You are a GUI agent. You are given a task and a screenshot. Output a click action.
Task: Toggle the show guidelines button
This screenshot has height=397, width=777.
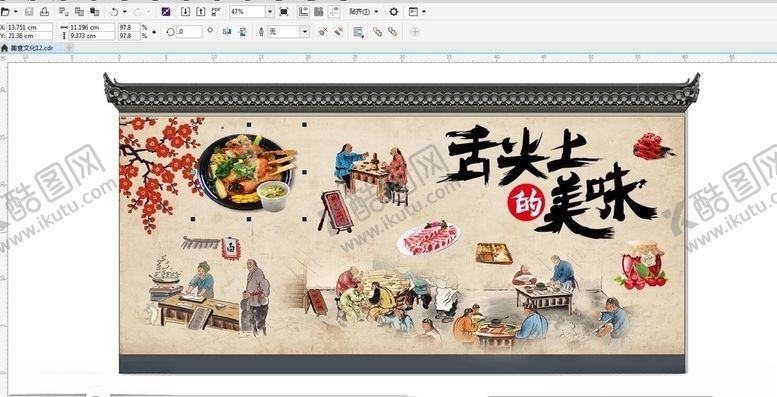click(x=334, y=11)
